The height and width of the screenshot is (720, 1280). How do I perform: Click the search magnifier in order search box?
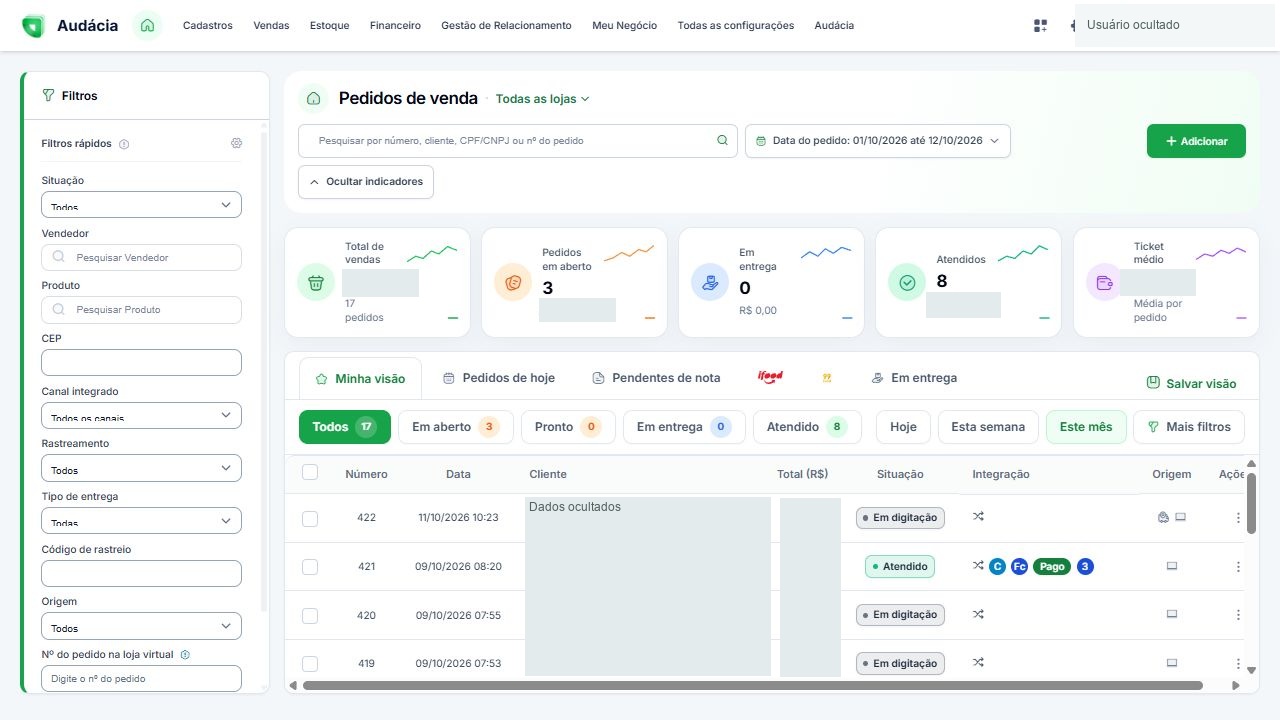click(x=722, y=141)
